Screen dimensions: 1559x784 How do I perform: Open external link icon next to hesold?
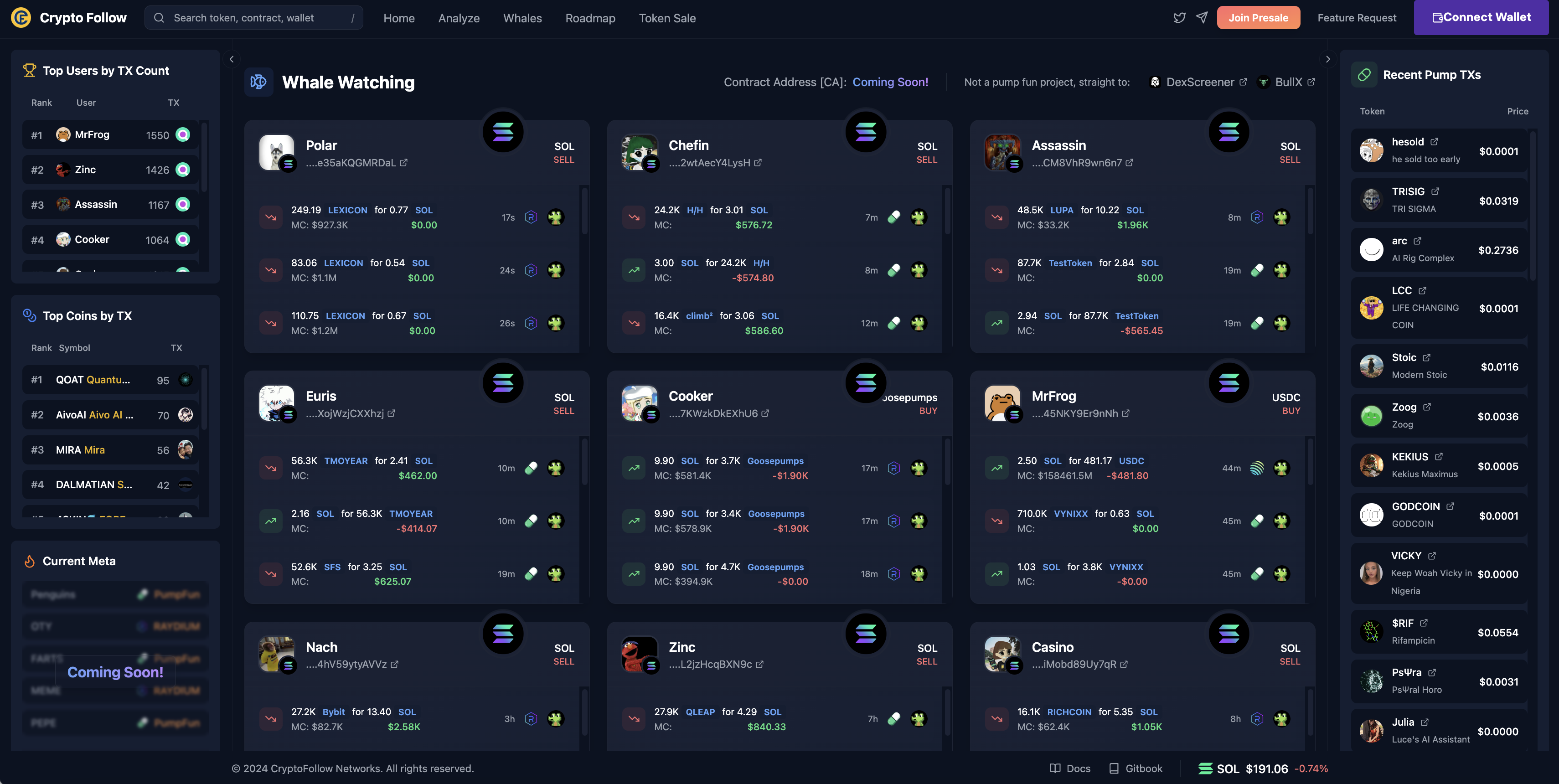(1434, 142)
